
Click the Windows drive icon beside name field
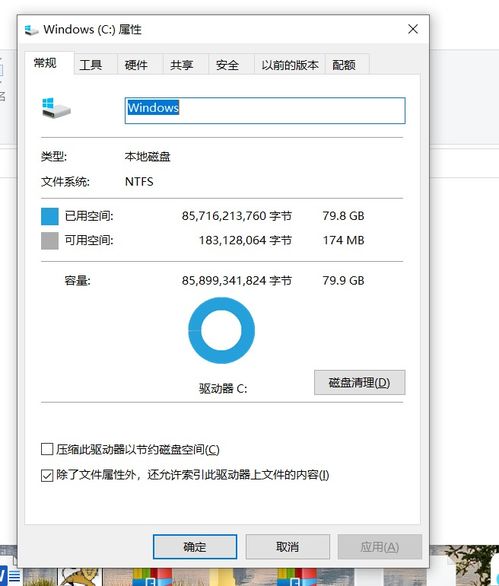point(56,108)
